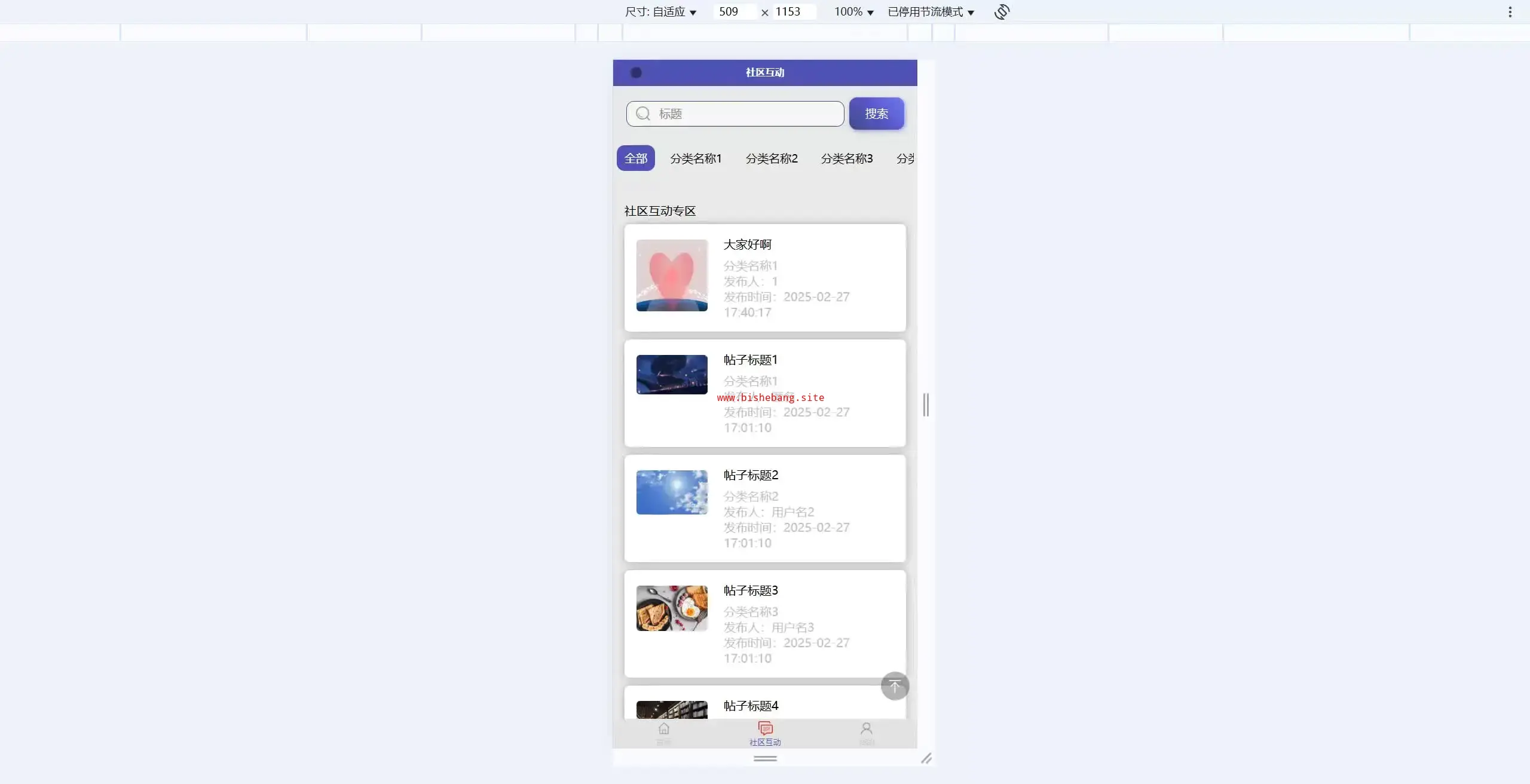Expand the 尺寸 自适应 dimensions dropdown

[x=660, y=12]
